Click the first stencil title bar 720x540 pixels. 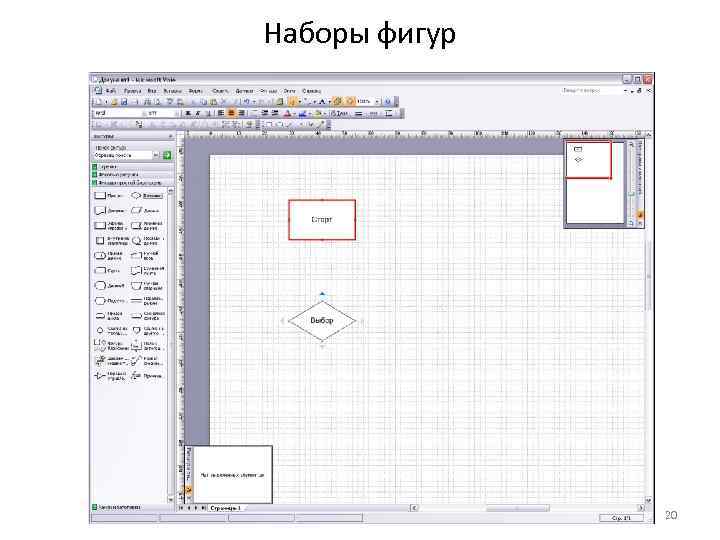pos(133,167)
